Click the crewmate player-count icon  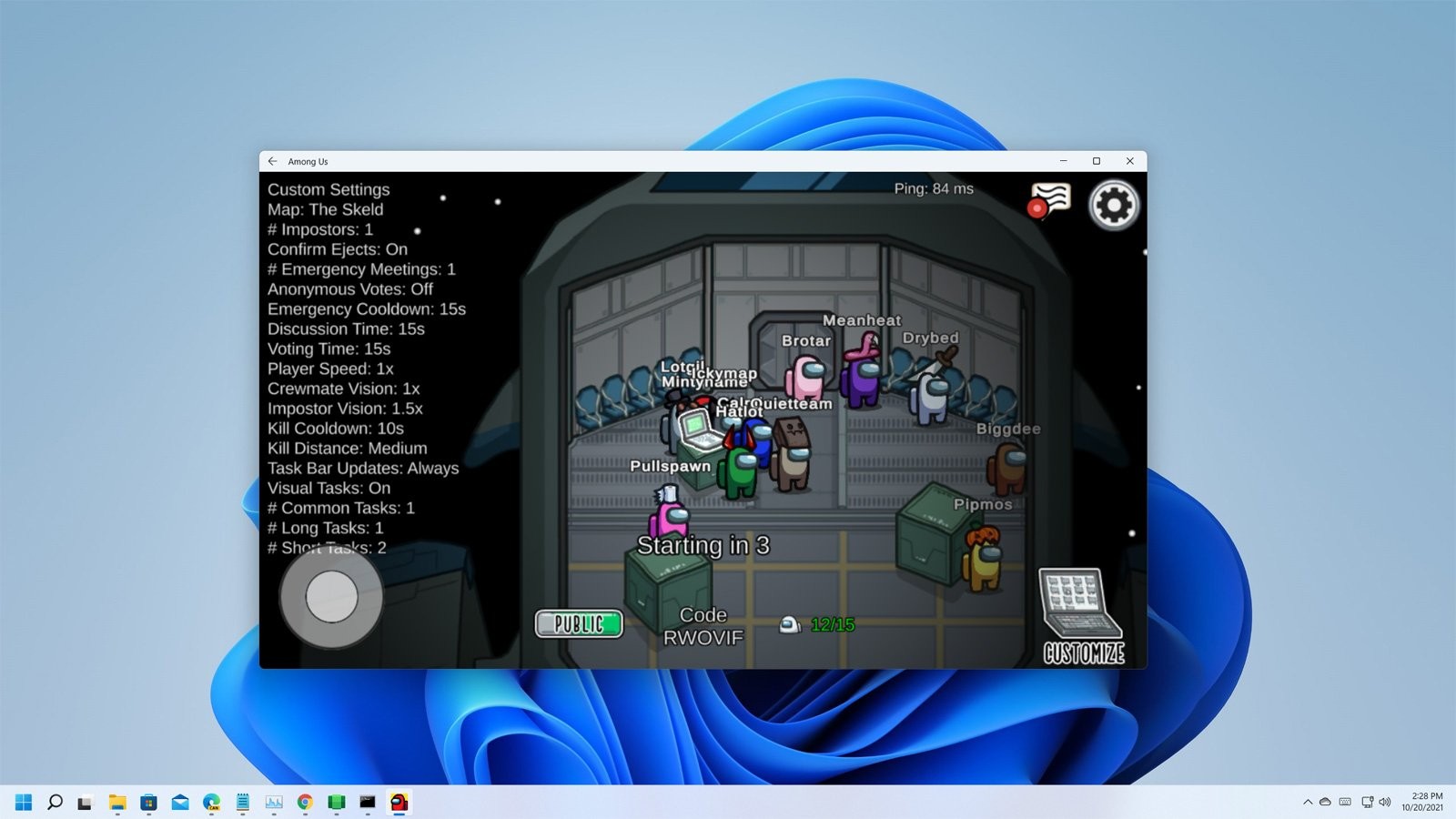[790, 624]
